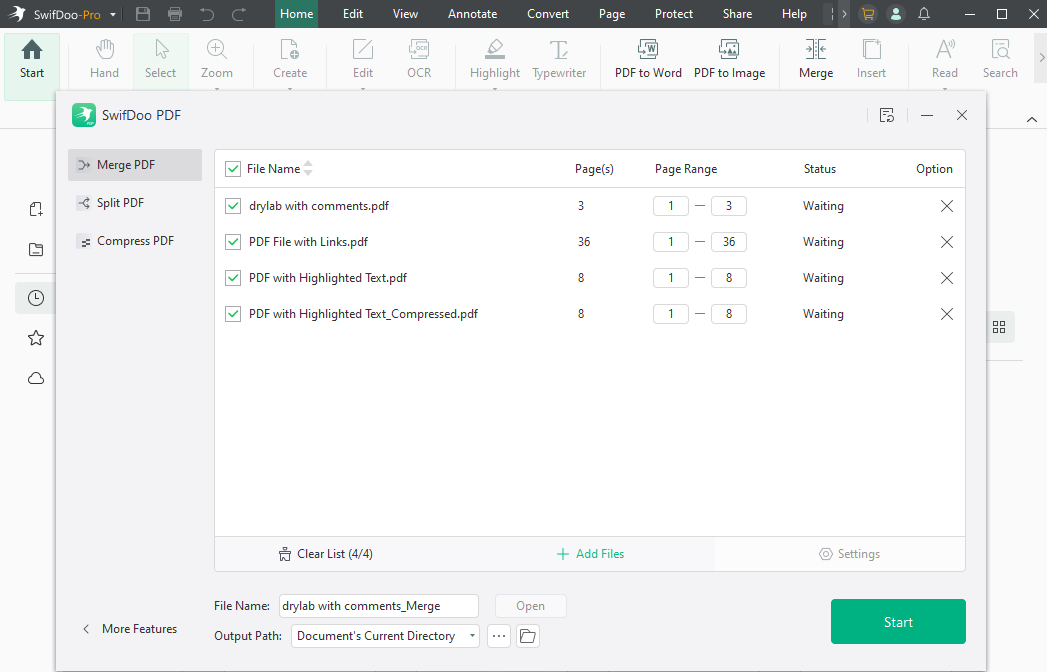This screenshot has height=672, width=1047.
Task: Toggle the select-all File Name checkbox
Action: pyautogui.click(x=233, y=169)
